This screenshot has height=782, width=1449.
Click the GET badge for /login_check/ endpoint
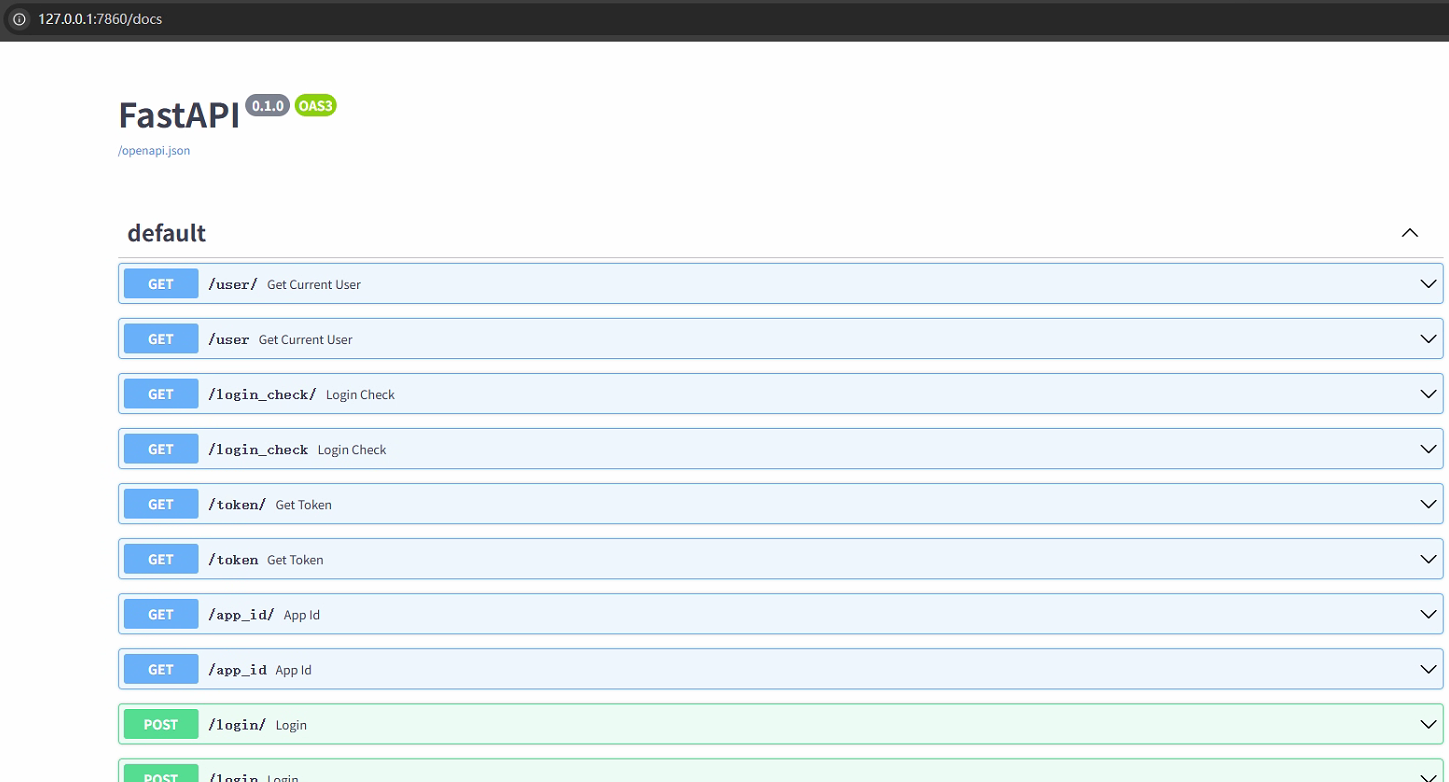pyautogui.click(x=161, y=394)
